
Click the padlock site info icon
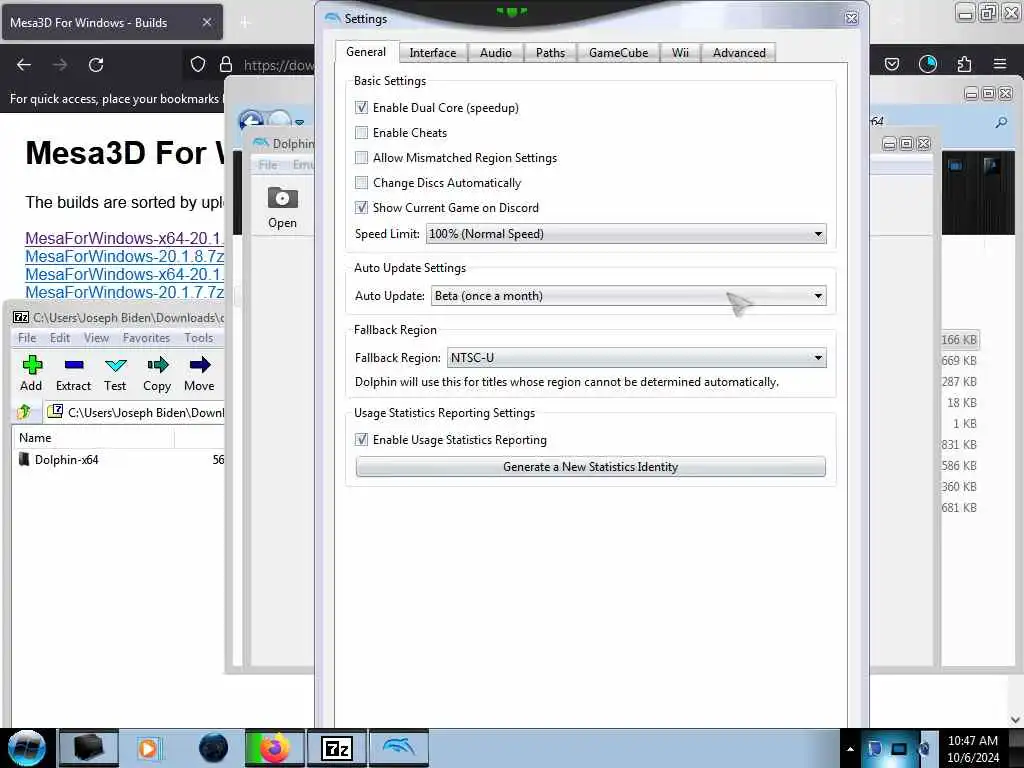(226, 64)
